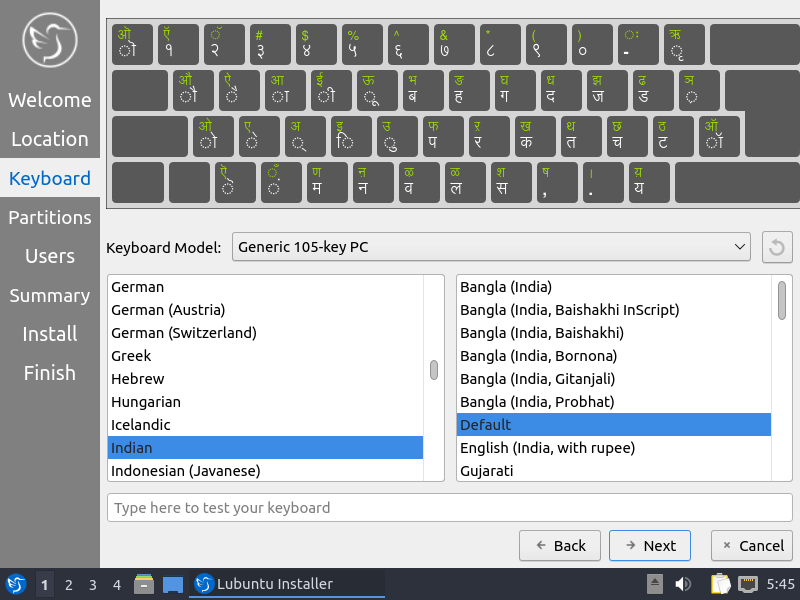Open the Lubuntu application menu

15,584
